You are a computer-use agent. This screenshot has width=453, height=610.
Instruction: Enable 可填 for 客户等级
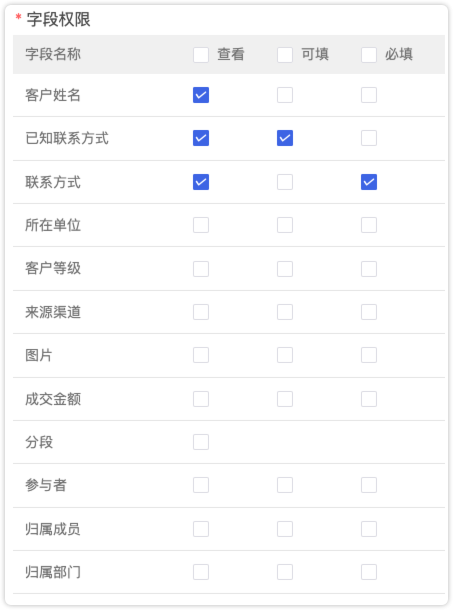[x=285, y=269]
